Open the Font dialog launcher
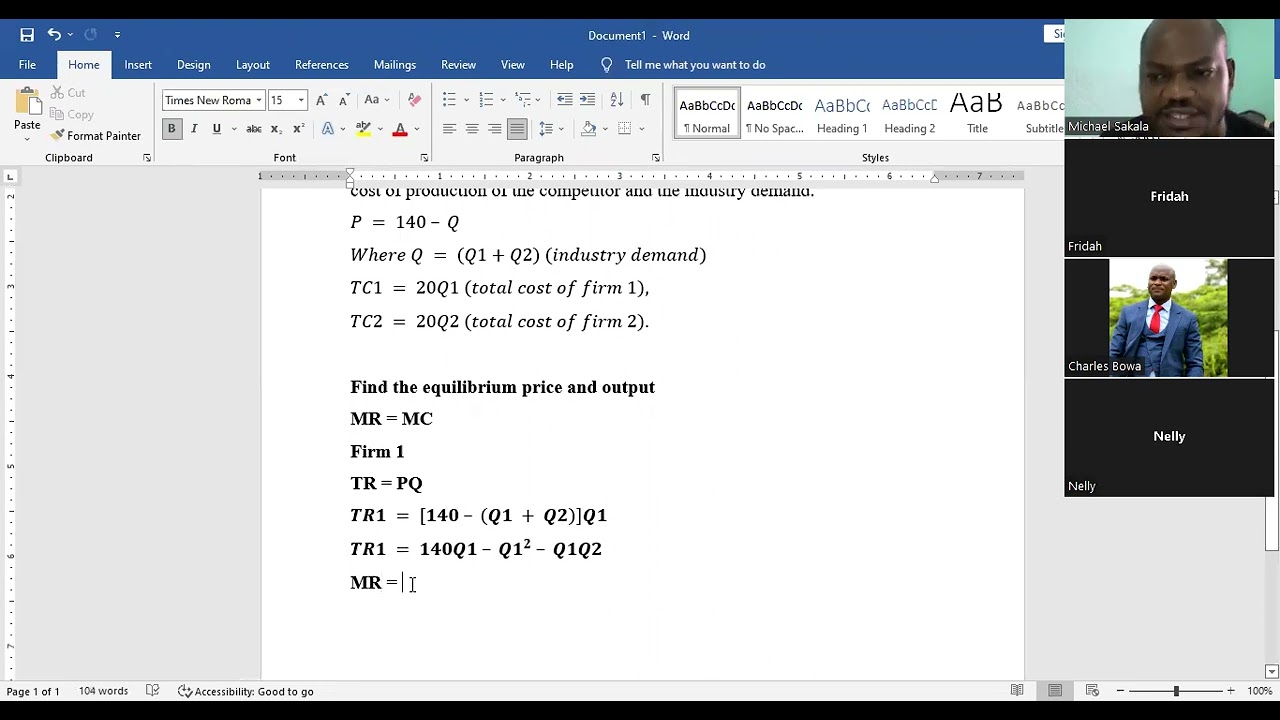Image resolution: width=1280 pixels, height=720 pixels. click(x=424, y=158)
